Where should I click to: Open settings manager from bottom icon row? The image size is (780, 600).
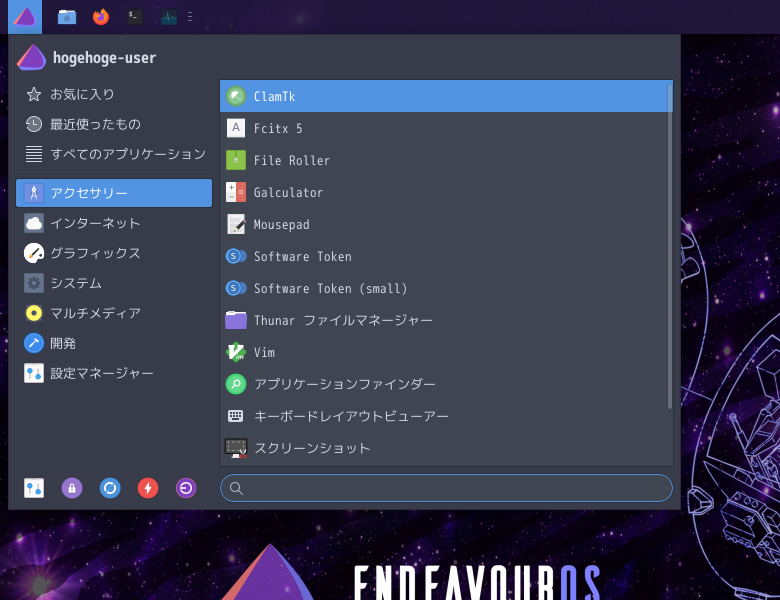tap(34, 488)
